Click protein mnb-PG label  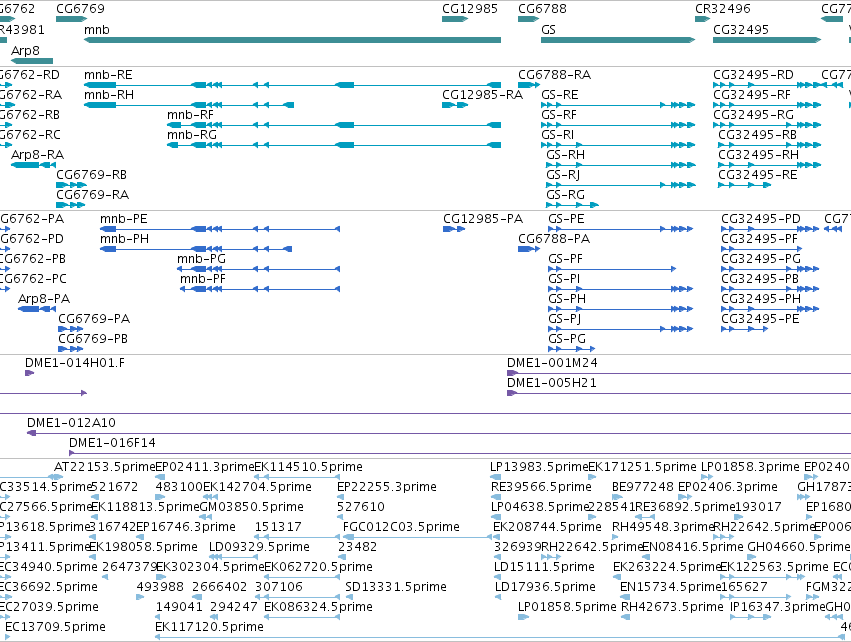201,259
